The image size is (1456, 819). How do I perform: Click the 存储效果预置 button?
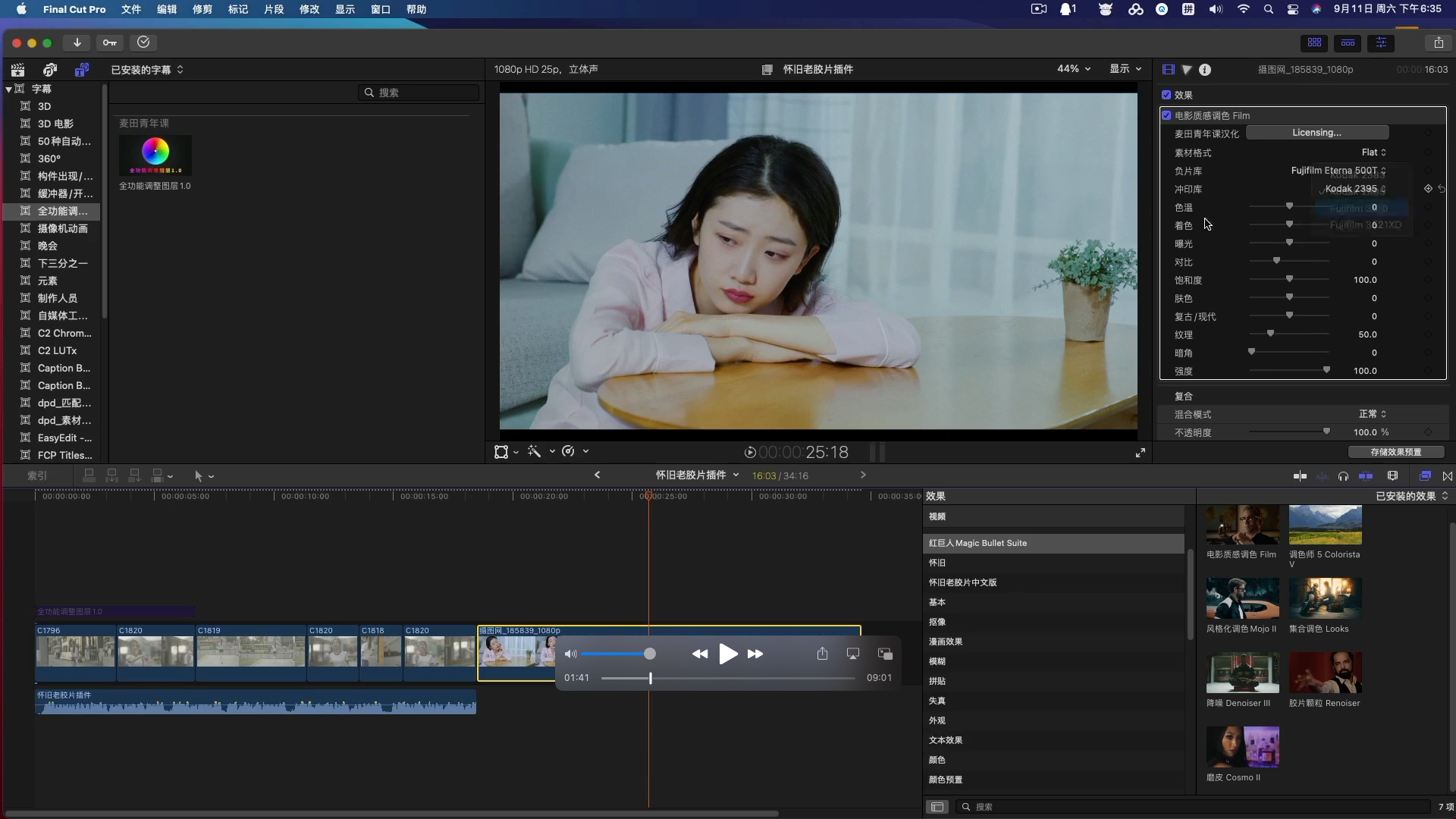1395,452
